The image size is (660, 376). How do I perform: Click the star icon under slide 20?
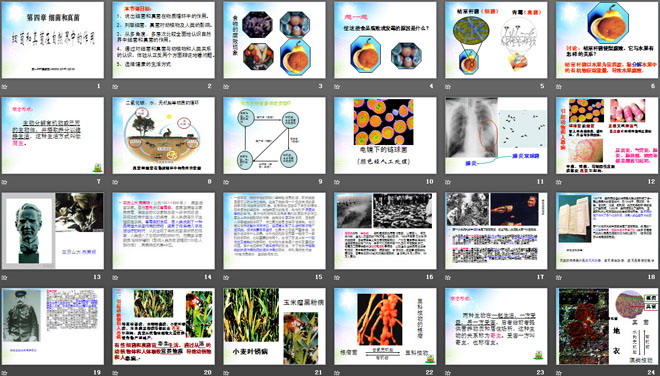click(115, 373)
